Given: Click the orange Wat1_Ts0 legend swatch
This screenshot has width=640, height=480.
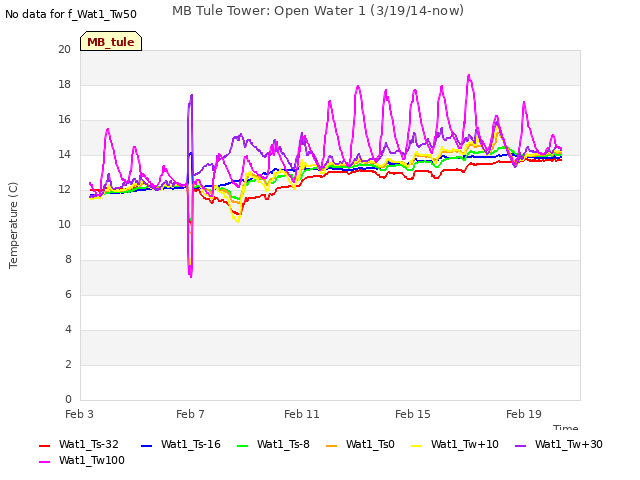Looking at the screenshot, I should (331, 446).
